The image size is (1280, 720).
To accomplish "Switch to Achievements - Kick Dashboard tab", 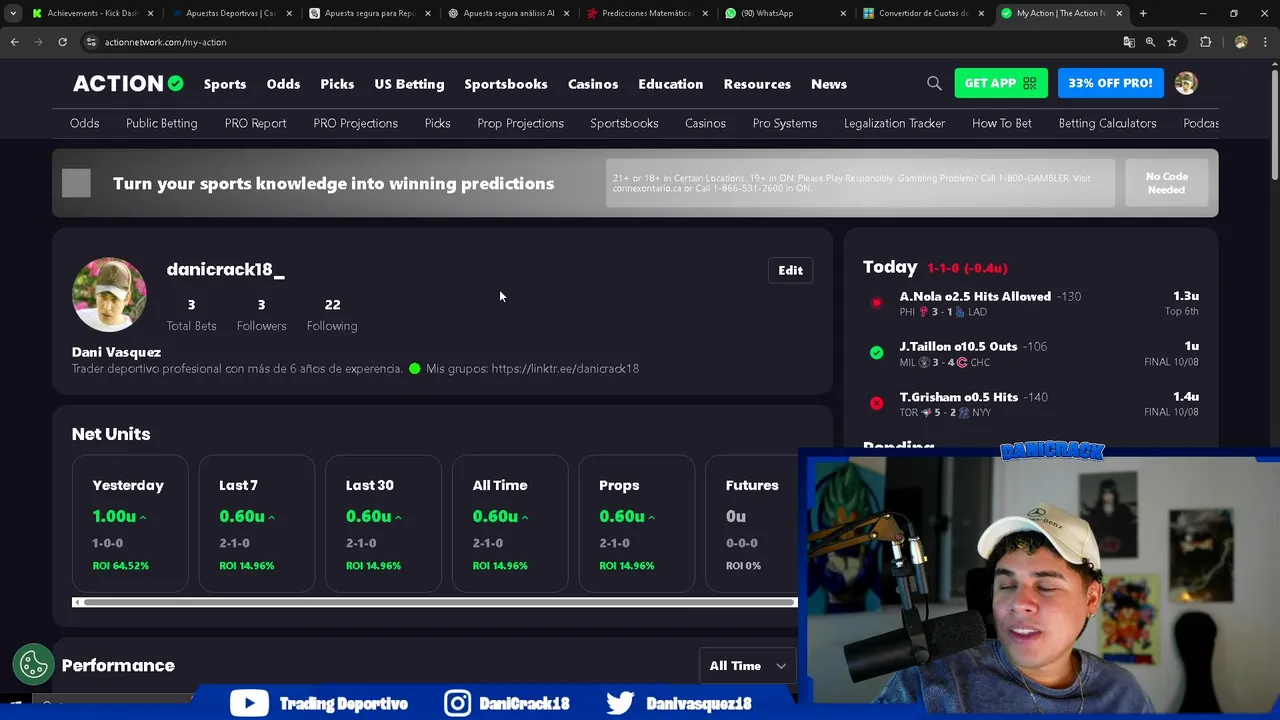I will (x=93, y=13).
